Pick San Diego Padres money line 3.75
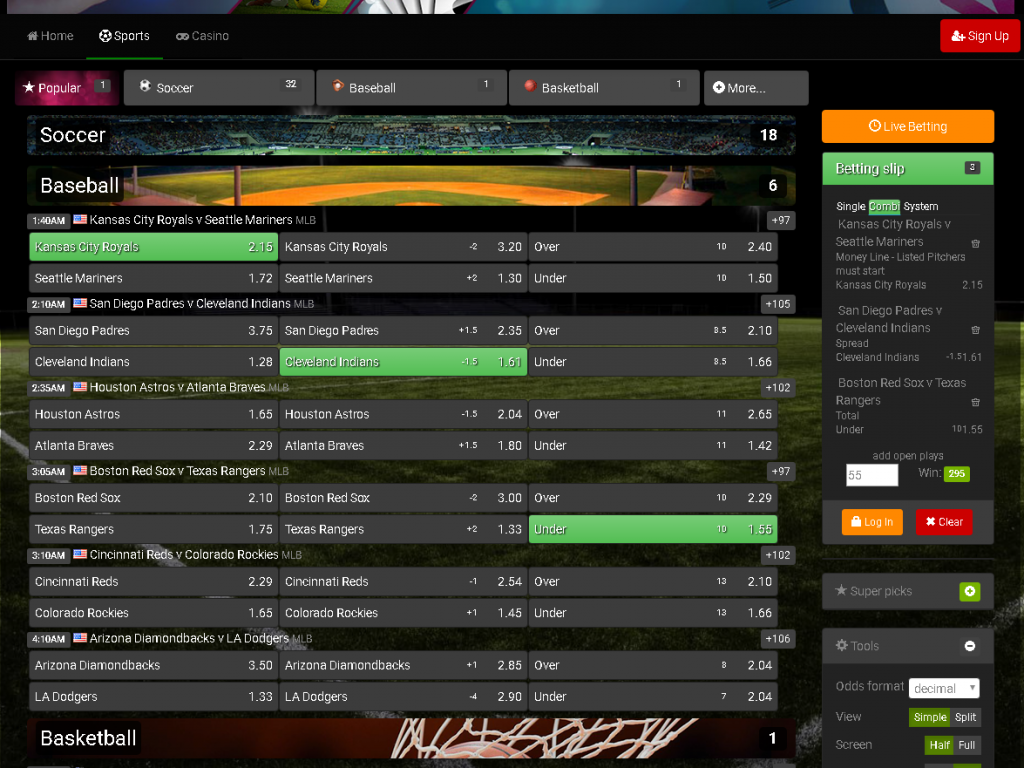Viewport: 1024px width, 768px height. pos(153,330)
